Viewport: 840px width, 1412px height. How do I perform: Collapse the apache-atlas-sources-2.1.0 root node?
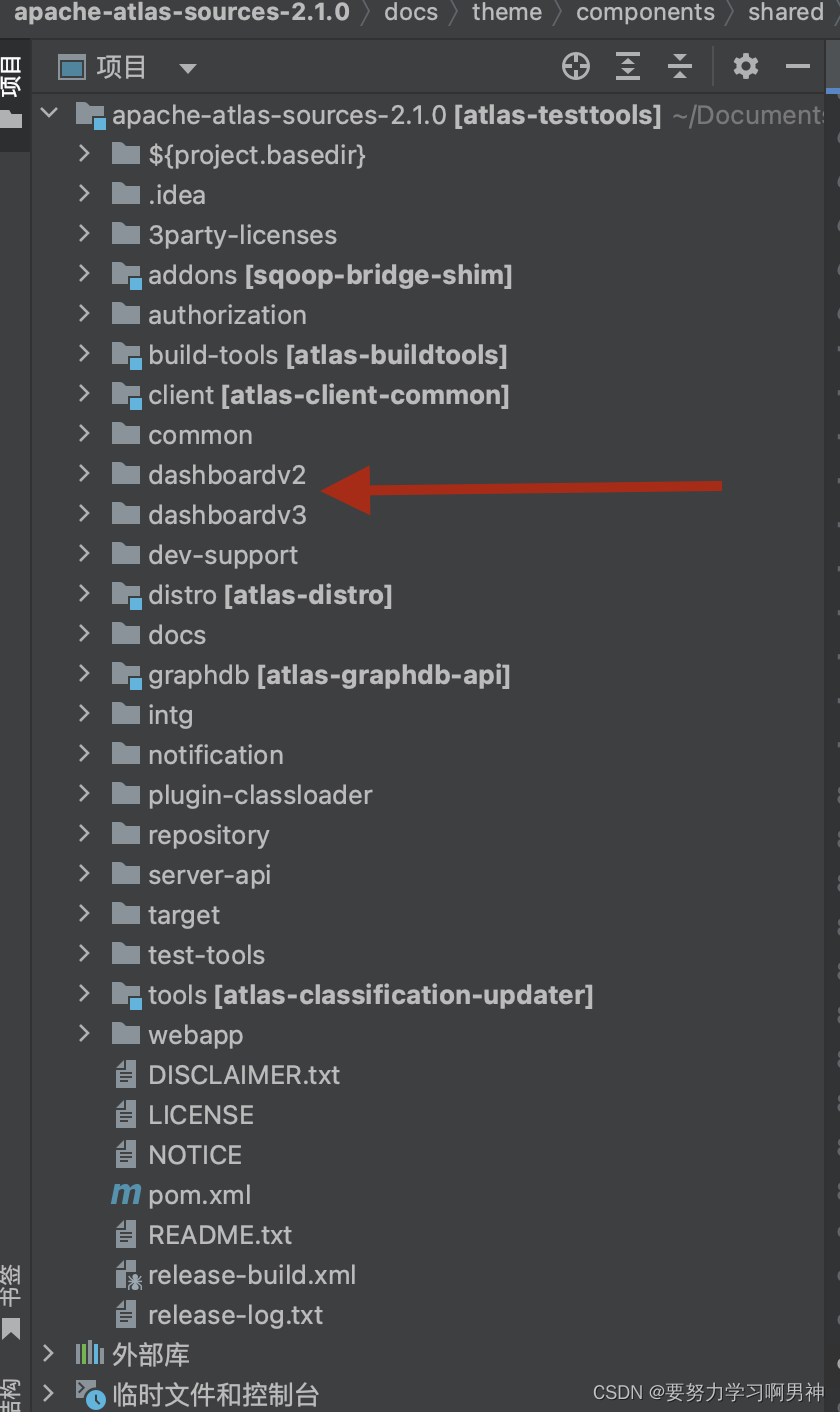(x=49, y=114)
